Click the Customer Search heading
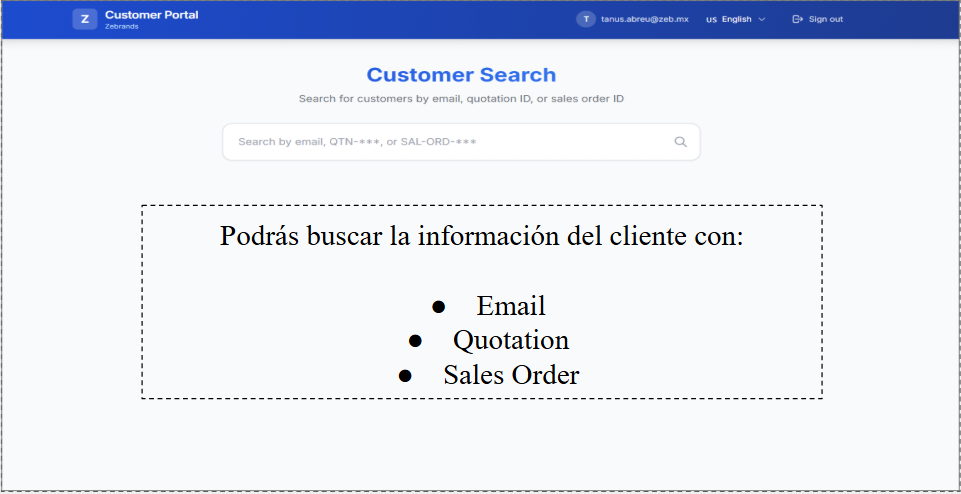 pos(461,75)
